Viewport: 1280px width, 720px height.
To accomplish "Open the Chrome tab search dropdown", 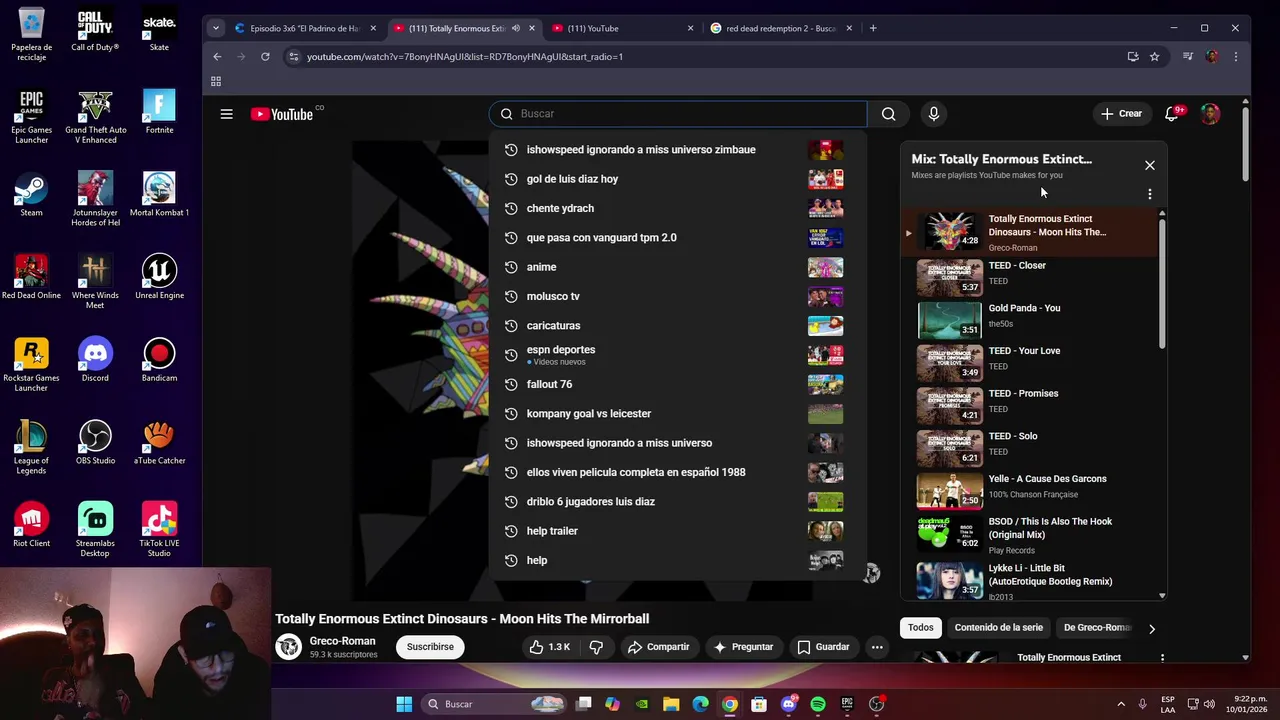I will pyautogui.click(x=215, y=28).
